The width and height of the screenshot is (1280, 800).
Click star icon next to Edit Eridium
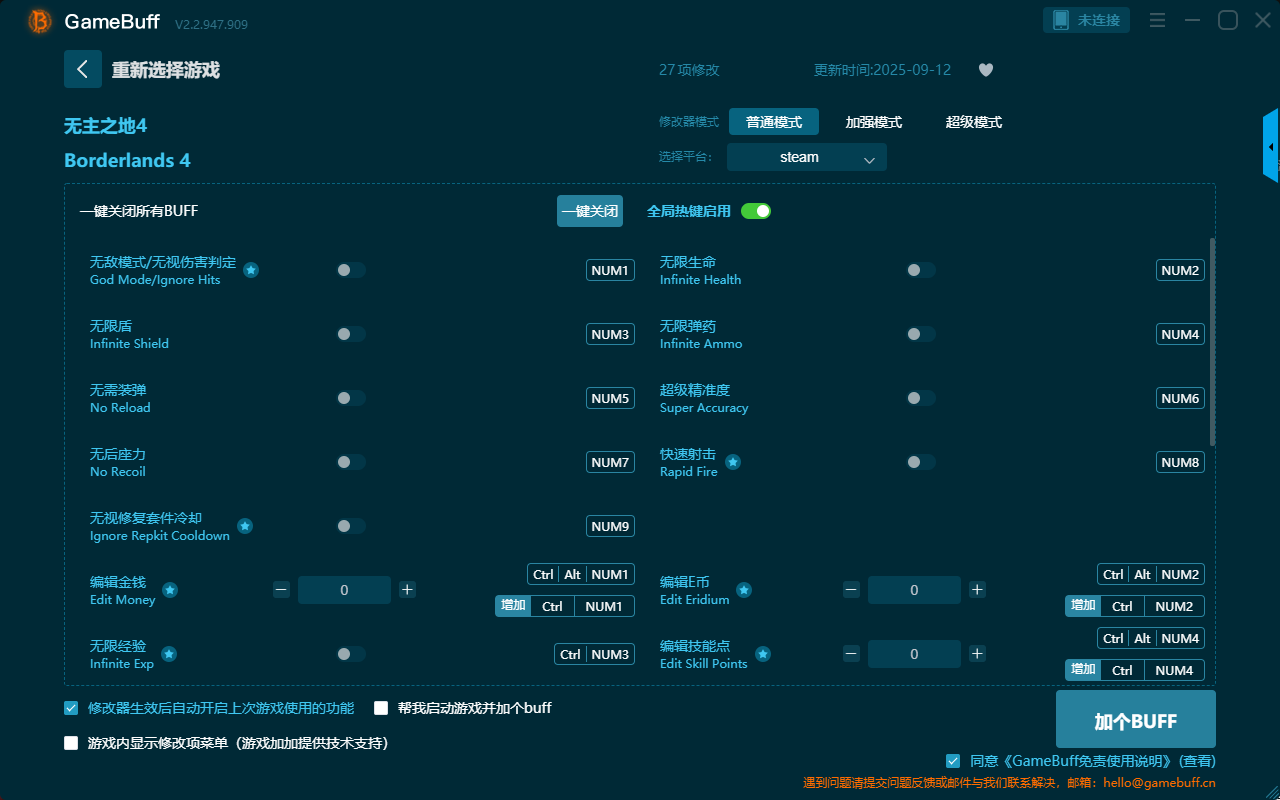[744, 590]
